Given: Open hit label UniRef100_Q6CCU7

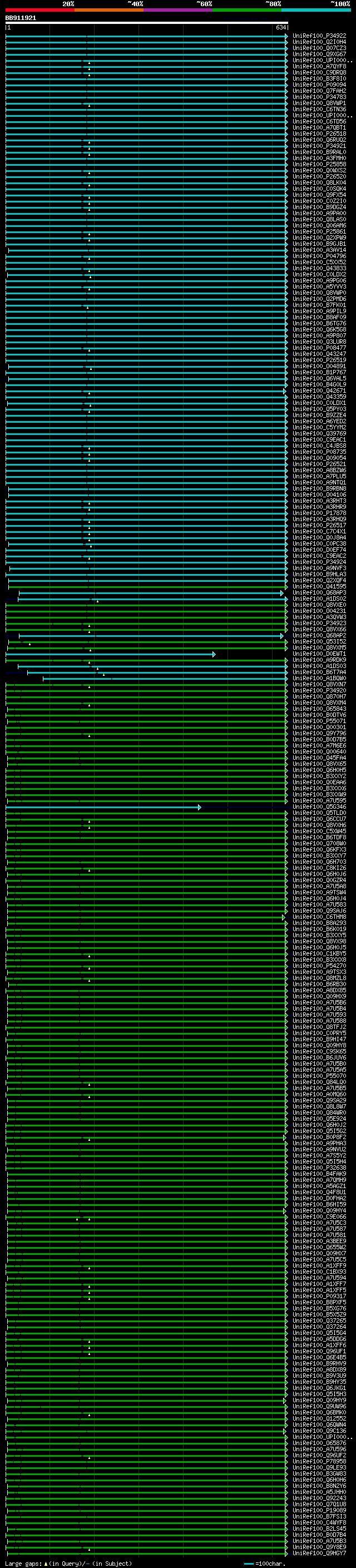Looking at the screenshot, I should coord(319,819).
